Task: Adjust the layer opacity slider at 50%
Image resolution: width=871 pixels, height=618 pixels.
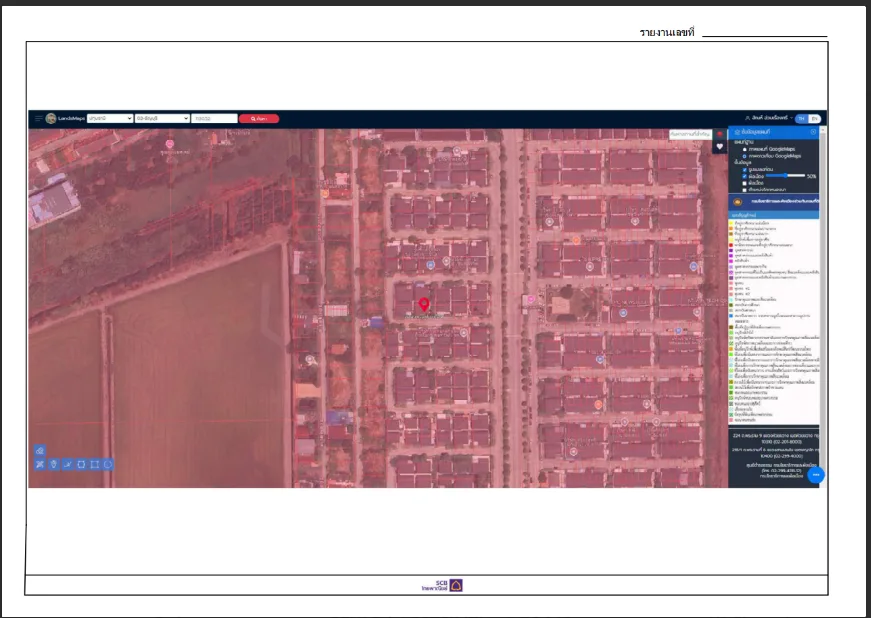Action: [785, 176]
